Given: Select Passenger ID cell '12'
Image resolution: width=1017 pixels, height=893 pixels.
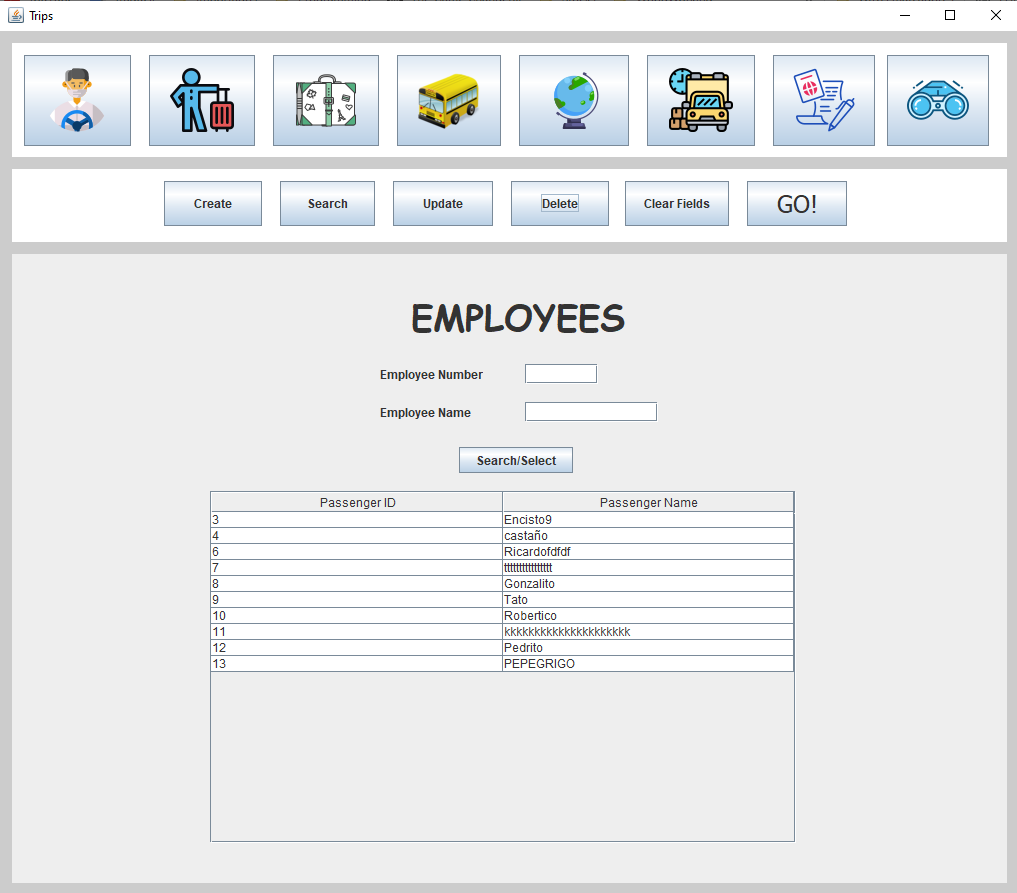Looking at the screenshot, I should click(x=357, y=648).
